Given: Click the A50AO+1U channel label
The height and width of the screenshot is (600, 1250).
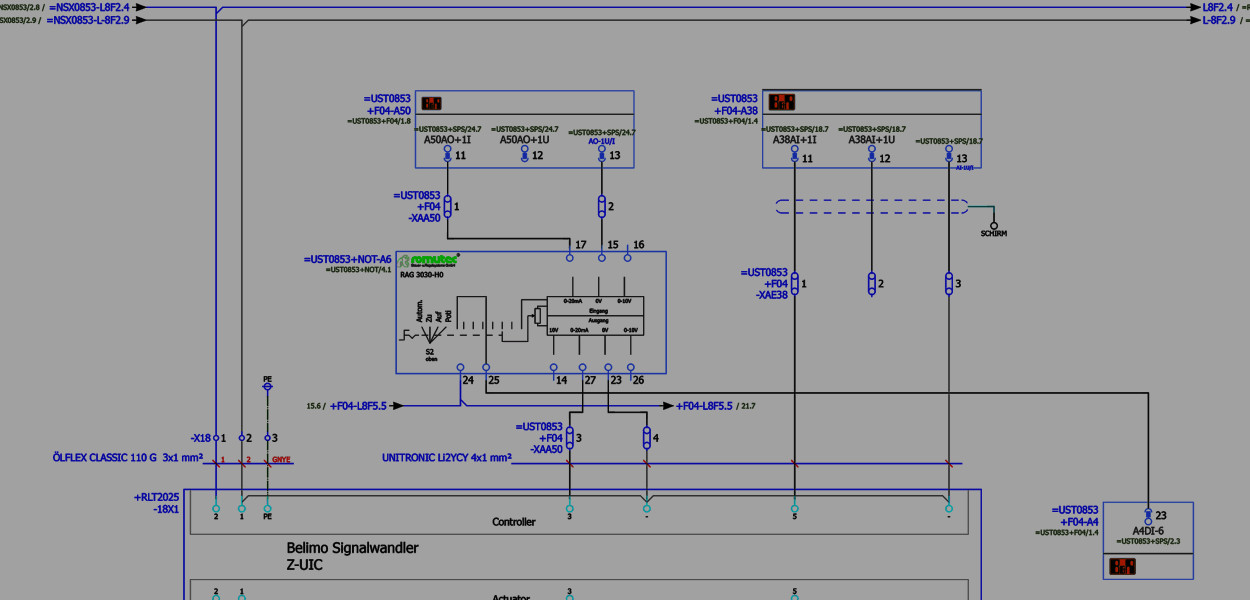Looking at the screenshot, I should [524, 140].
